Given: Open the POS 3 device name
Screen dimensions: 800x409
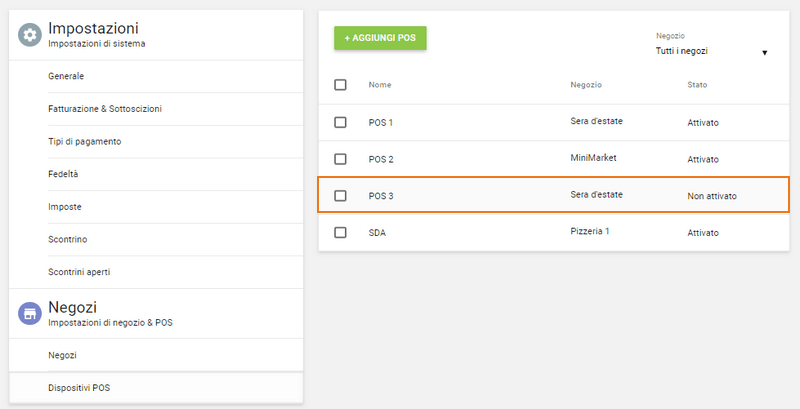Looking at the screenshot, I should tap(381, 196).
